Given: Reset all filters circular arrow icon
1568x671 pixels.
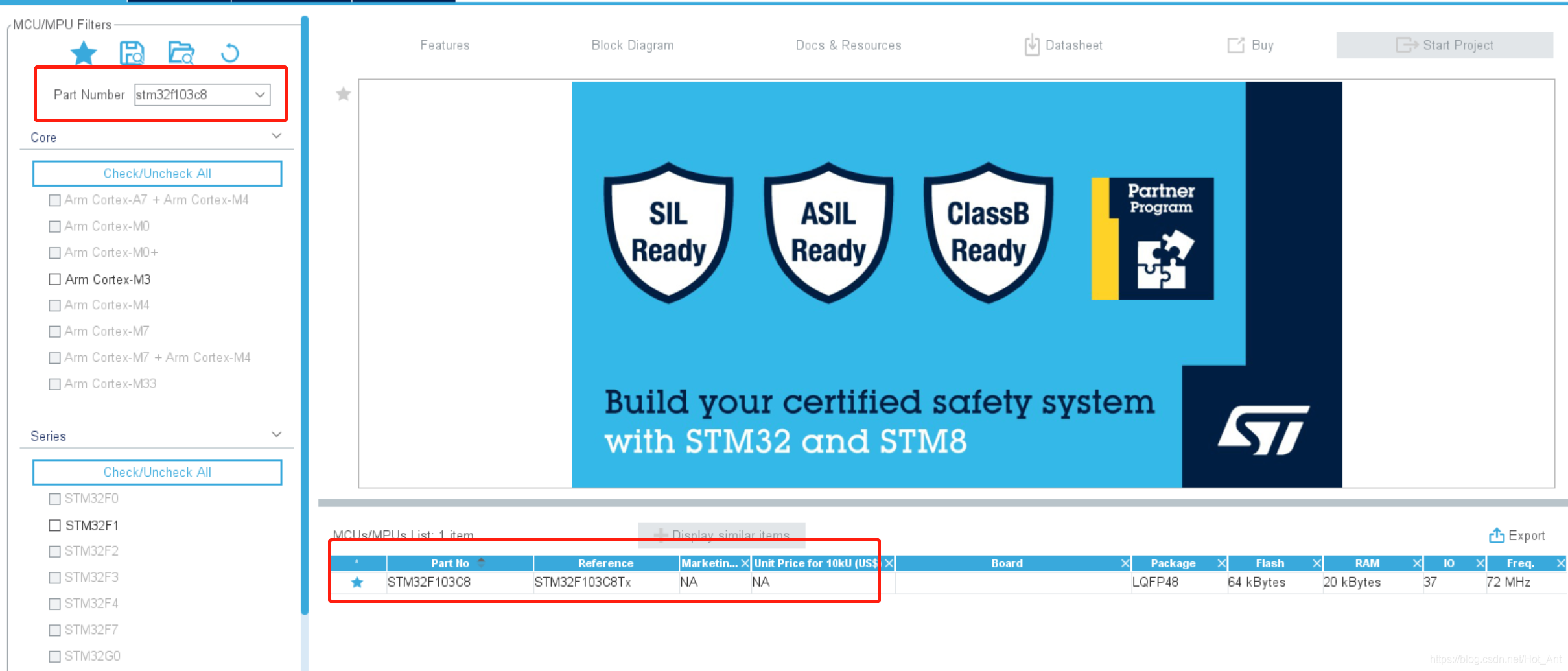Looking at the screenshot, I should pos(230,53).
